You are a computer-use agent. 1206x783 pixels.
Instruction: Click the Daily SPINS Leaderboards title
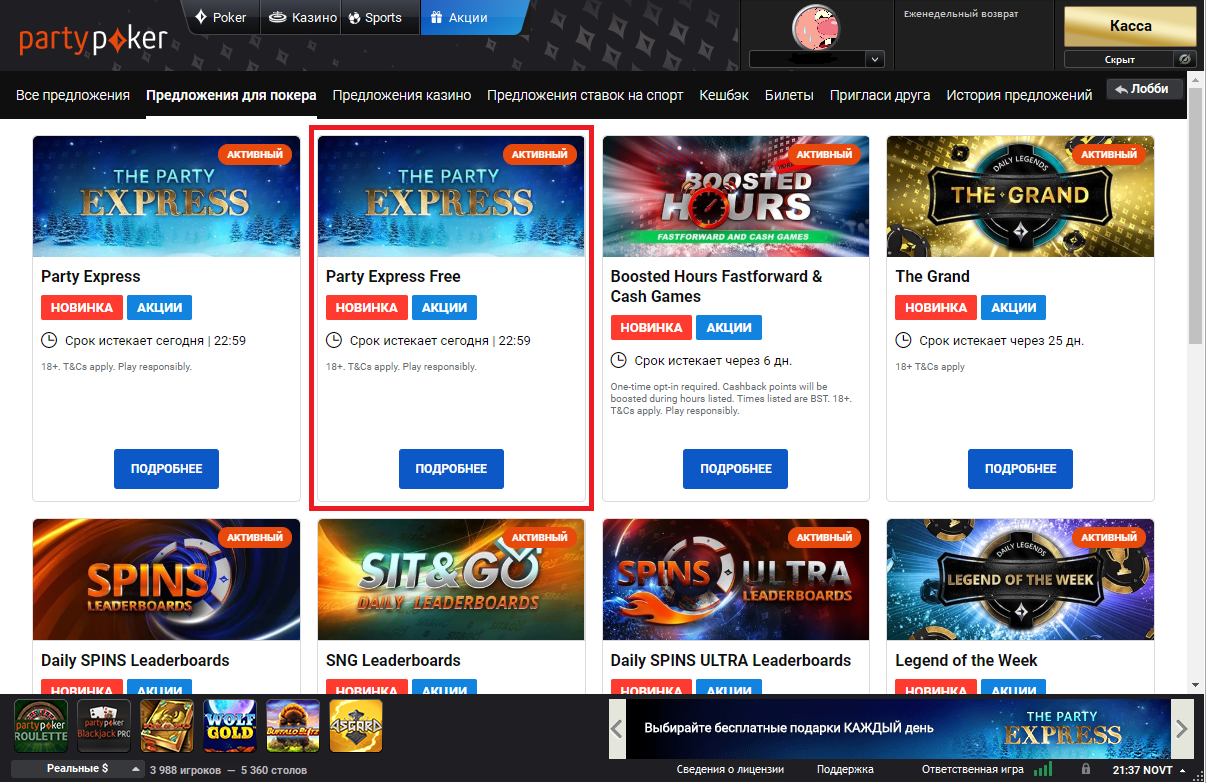pyautogui.click(x=135, y=661)
